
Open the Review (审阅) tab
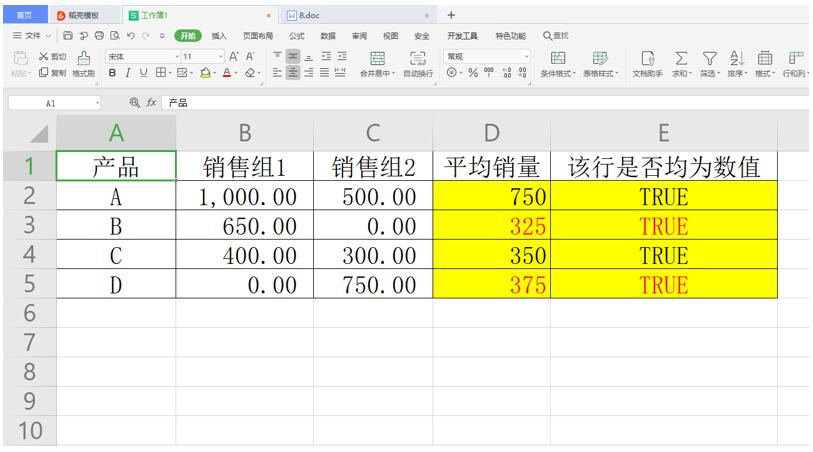tap(359, 36)
